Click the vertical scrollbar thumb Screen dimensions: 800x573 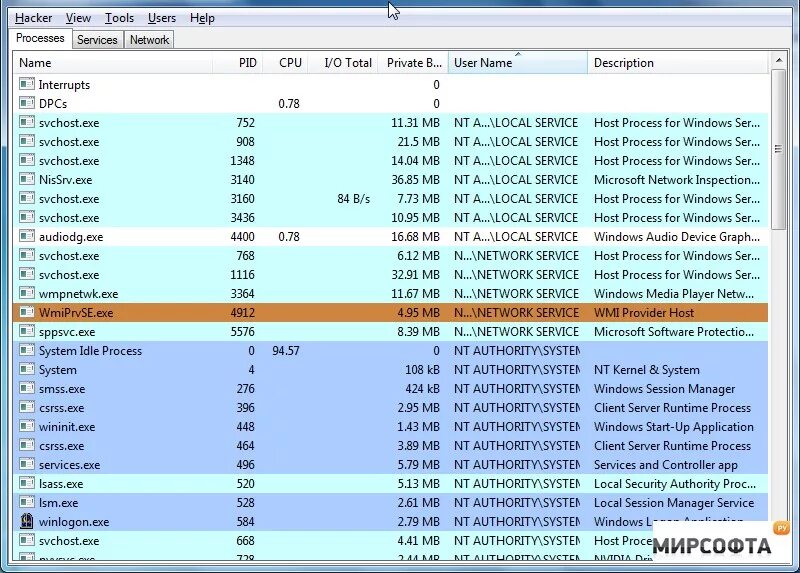pos(779,149)
